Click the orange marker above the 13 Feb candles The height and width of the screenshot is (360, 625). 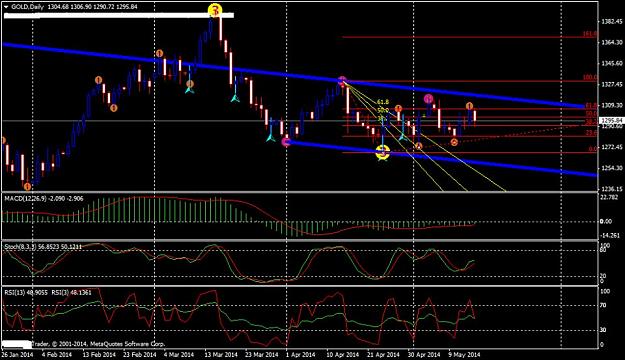99,80
